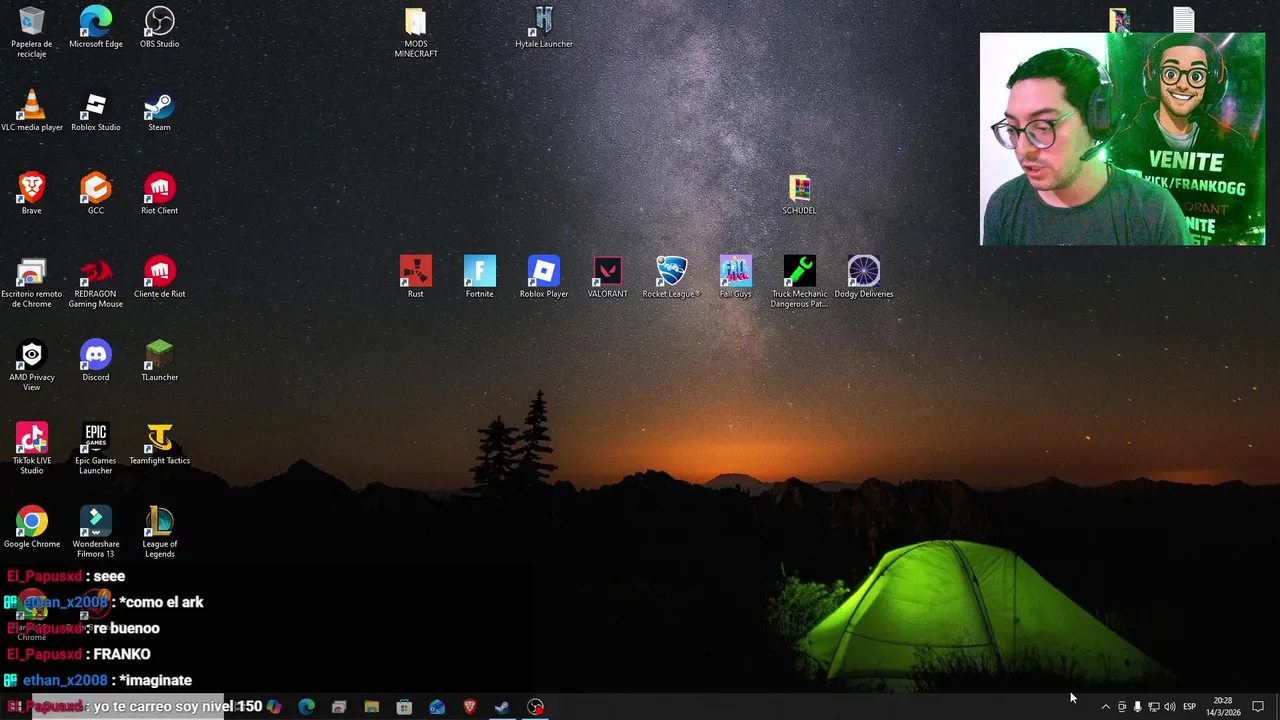Open the network tray icon
1280x720 pixels.
coord(1153,707)
